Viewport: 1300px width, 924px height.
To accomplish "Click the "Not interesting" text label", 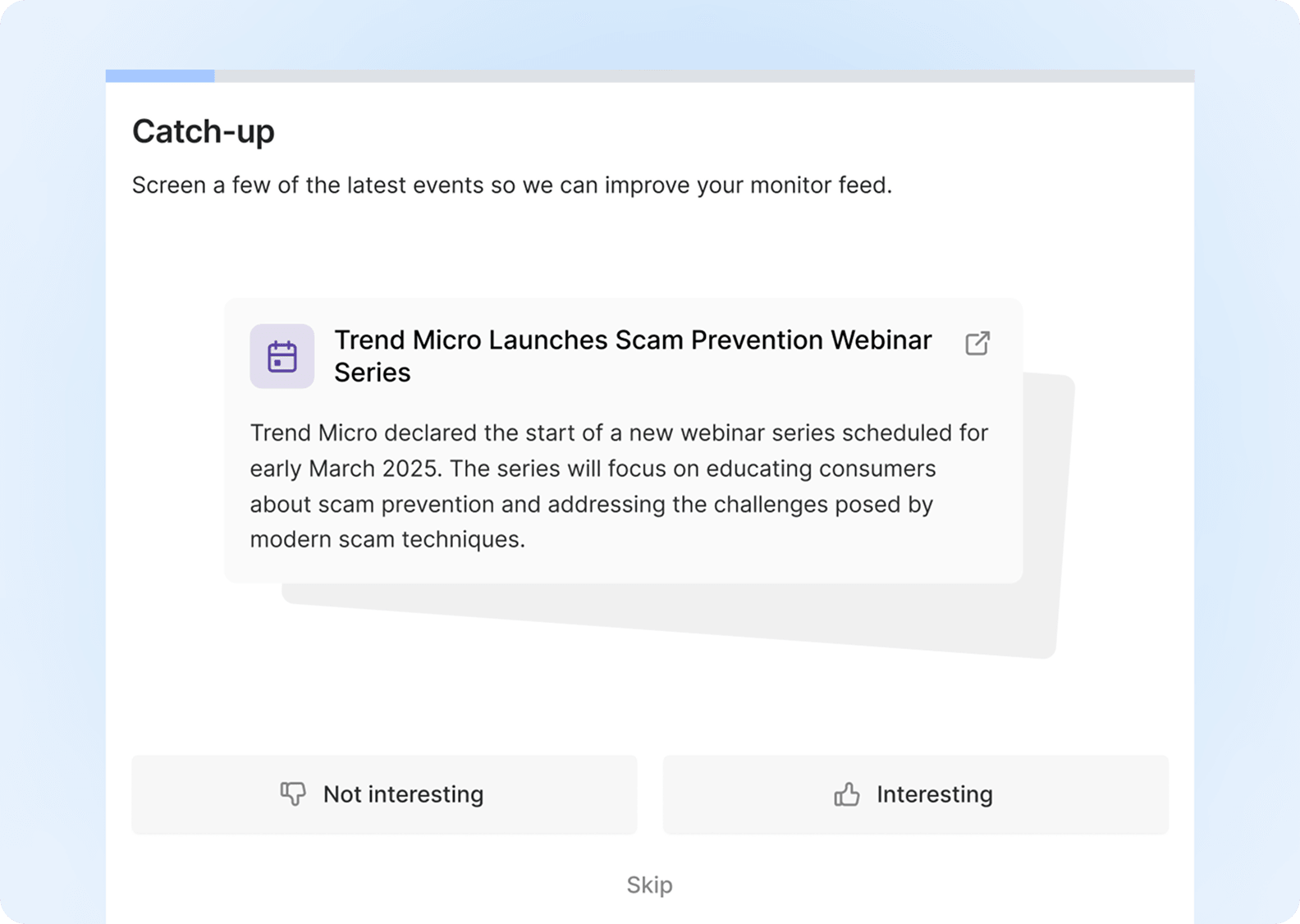I will (403, 794).
